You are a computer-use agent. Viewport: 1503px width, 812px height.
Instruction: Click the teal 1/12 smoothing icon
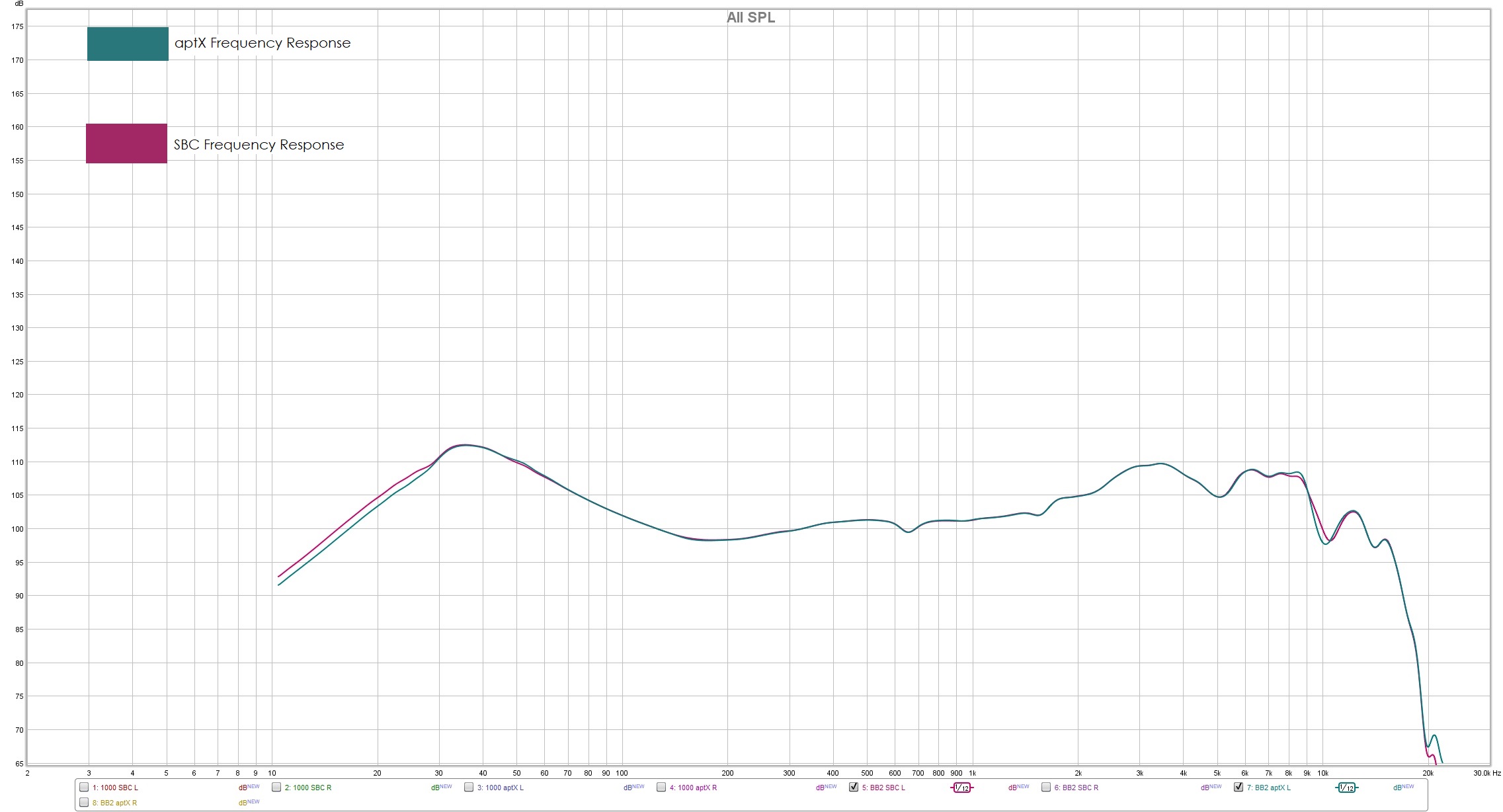tap(1347, 788)
